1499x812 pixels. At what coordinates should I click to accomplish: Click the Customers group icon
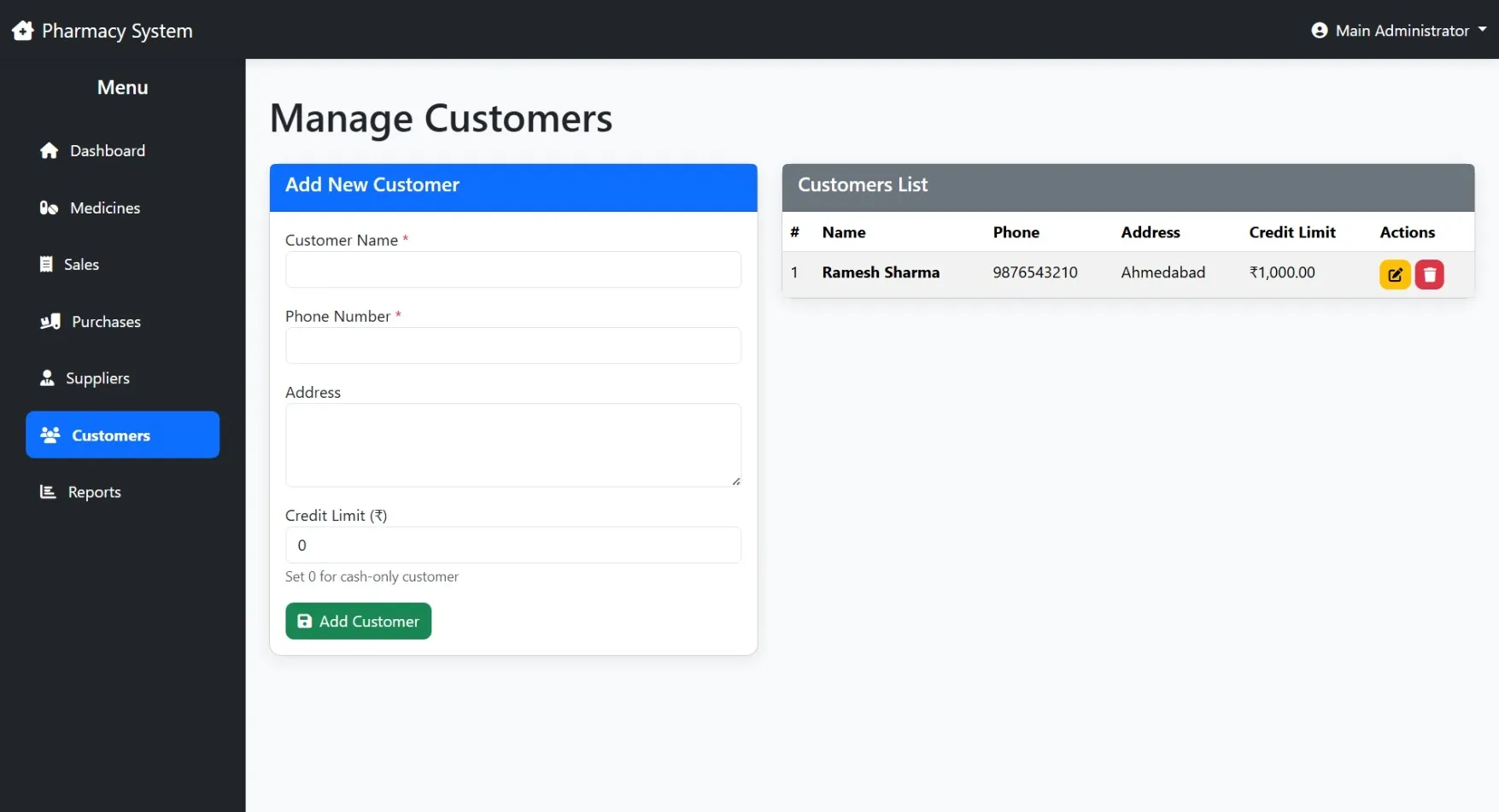tap(50, 435)
